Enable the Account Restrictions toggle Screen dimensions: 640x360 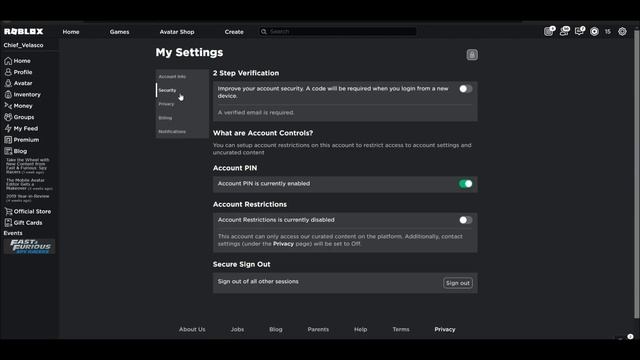[x=465, y=220]
